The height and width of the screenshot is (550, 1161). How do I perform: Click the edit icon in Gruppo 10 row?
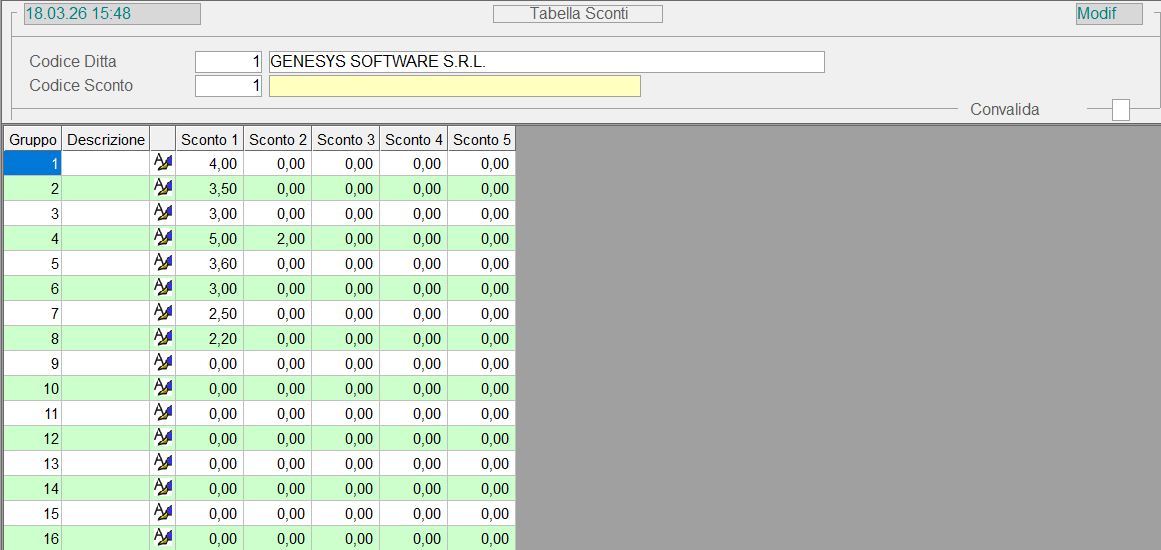[162, 388]
